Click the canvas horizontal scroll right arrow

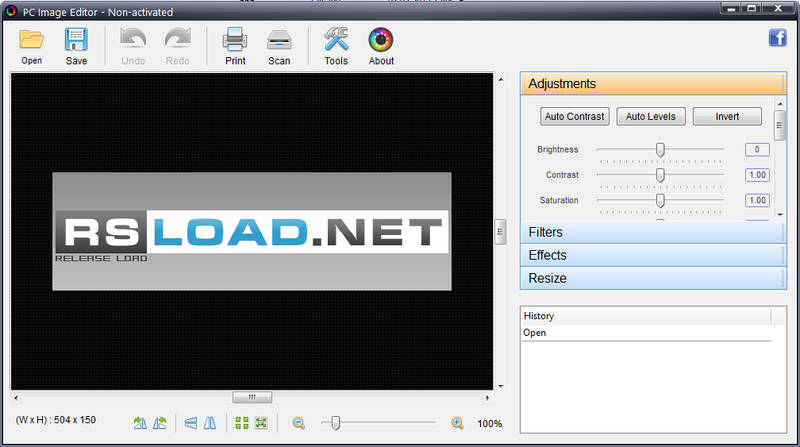pos(487,398)
